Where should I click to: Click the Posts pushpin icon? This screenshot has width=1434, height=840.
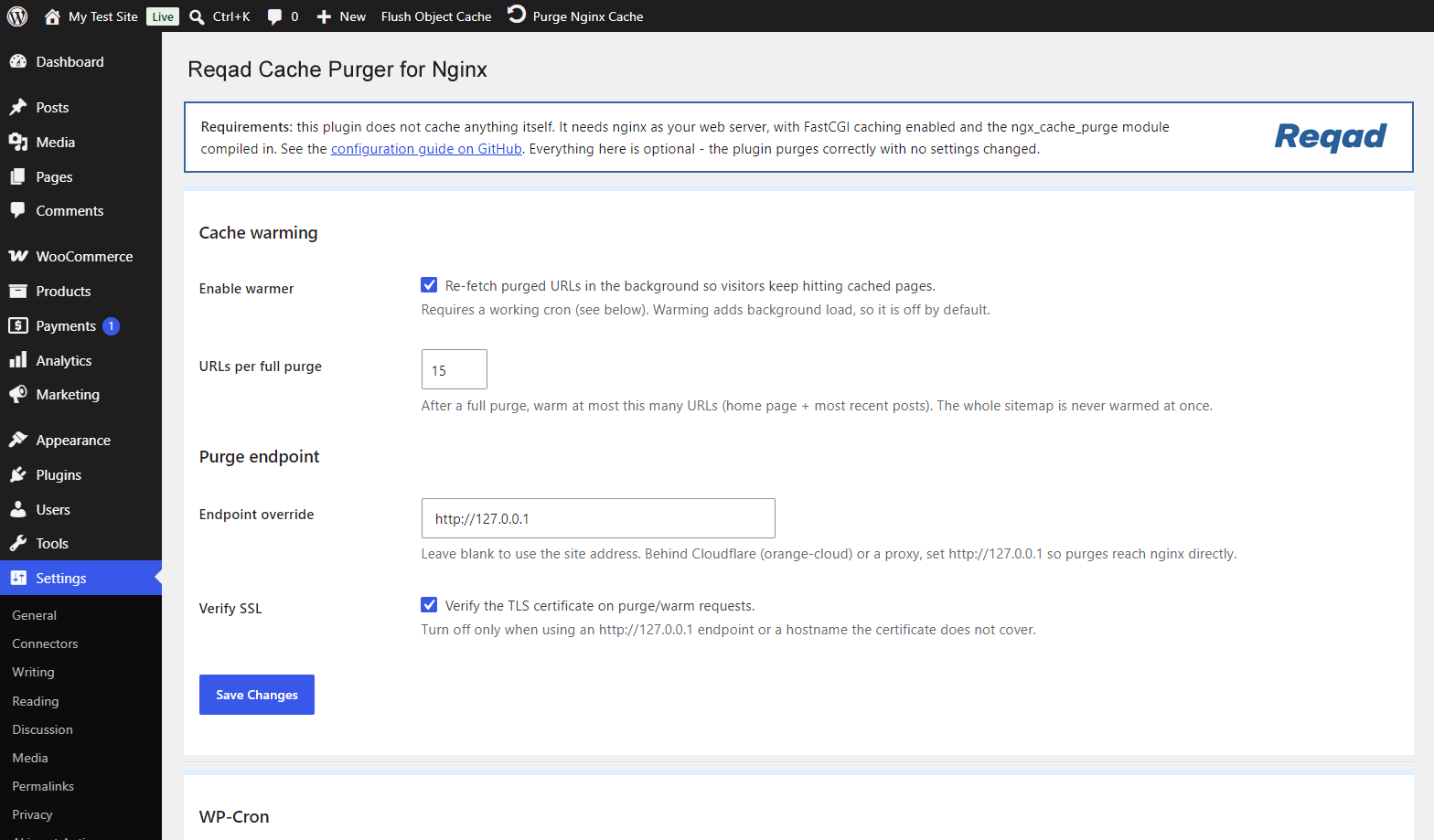coord(18,107)
